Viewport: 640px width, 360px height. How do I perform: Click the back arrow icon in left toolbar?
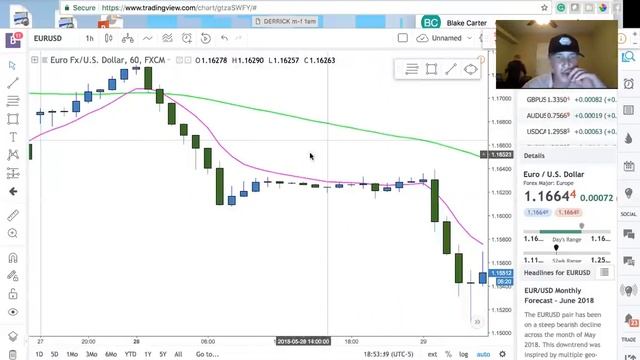tap(13, 191)
